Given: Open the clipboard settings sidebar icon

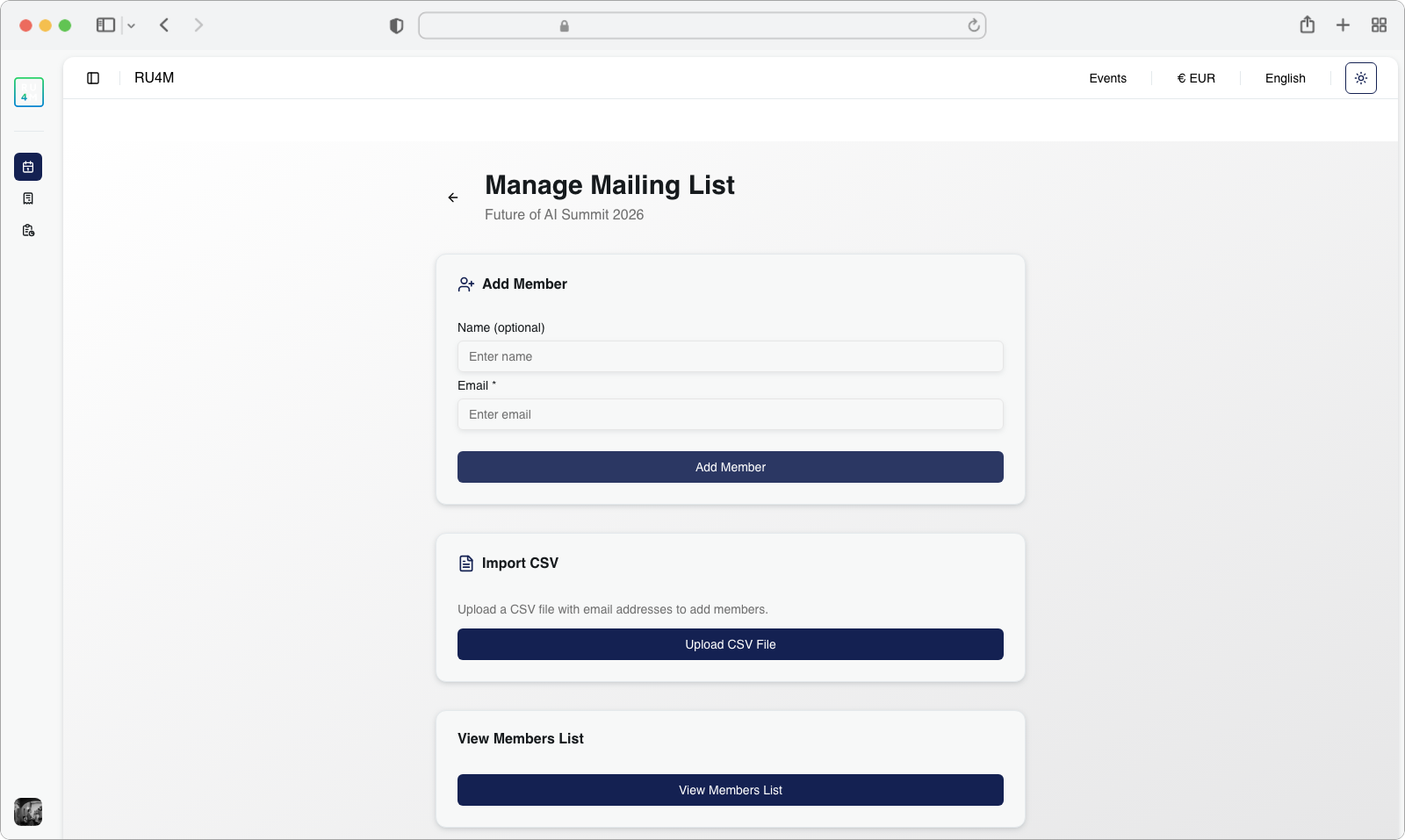Looking at the screenshot, I should pyautogui.click(x=28, y=231).
